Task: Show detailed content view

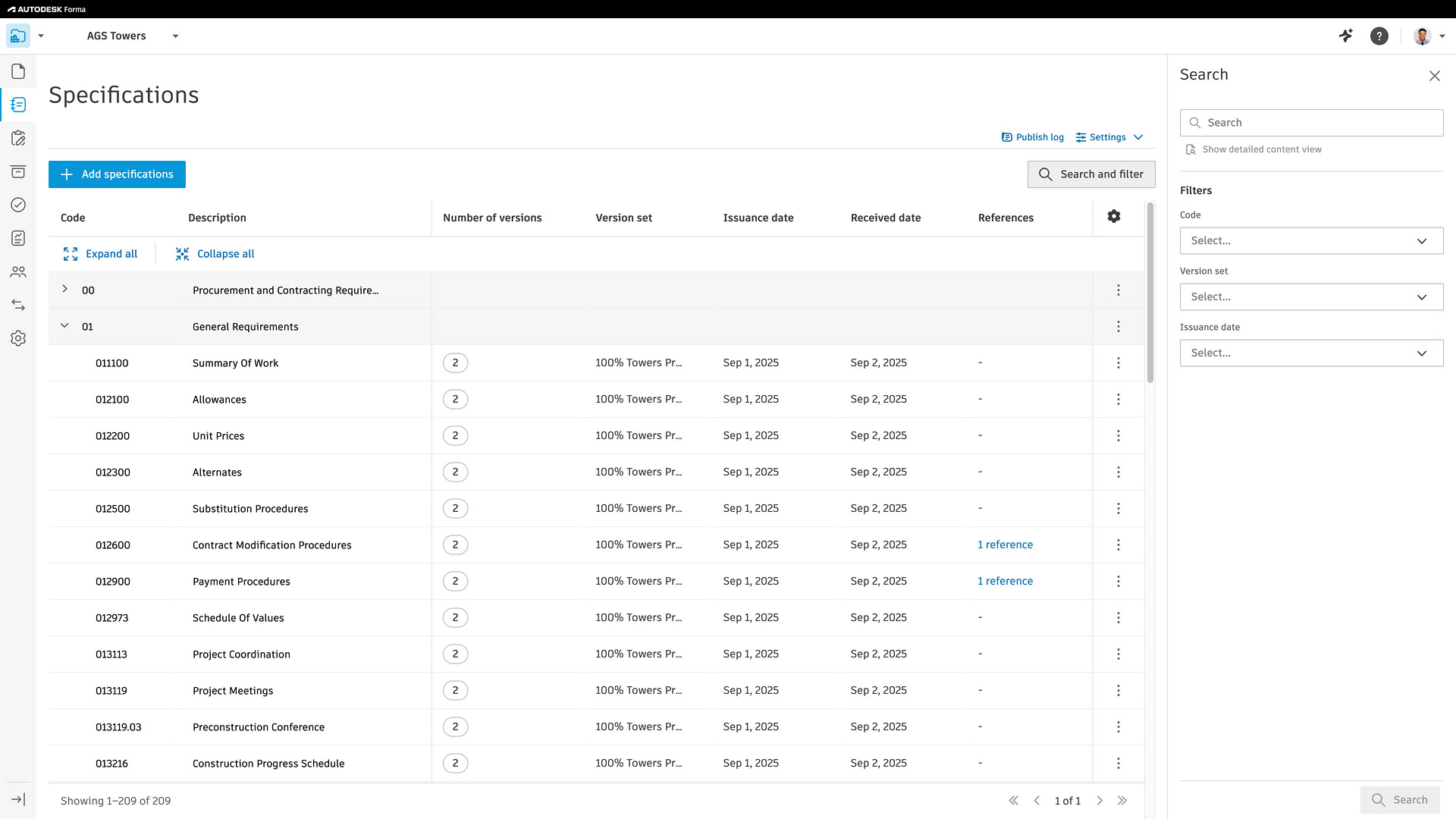Action: [1254, 149]
